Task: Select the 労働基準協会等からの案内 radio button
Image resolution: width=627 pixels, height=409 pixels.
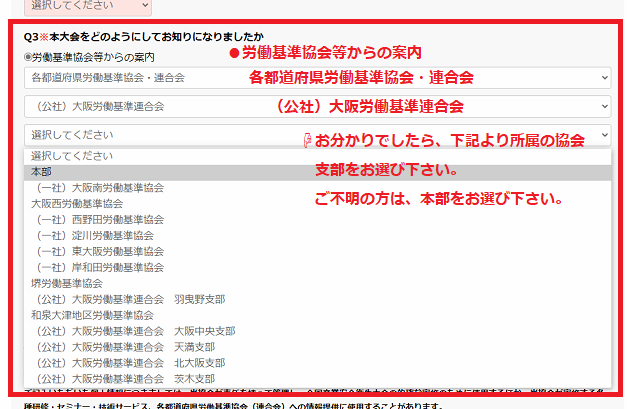Action: pyautogui.click(x=28, y=57)
